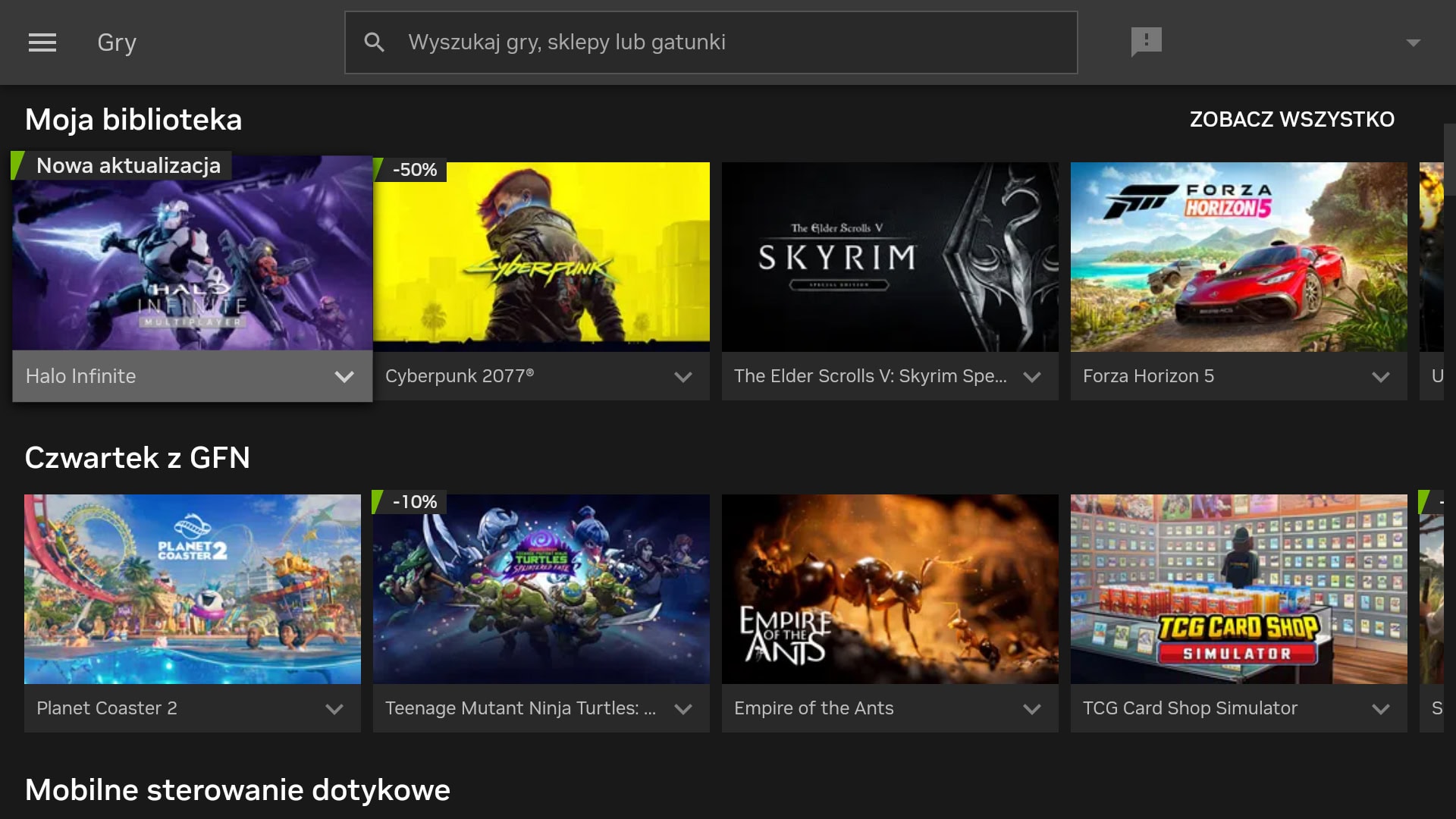Expand Halo Infinite options chevron
Viewport: 1456px width, 819px height.
click(344, 377)
